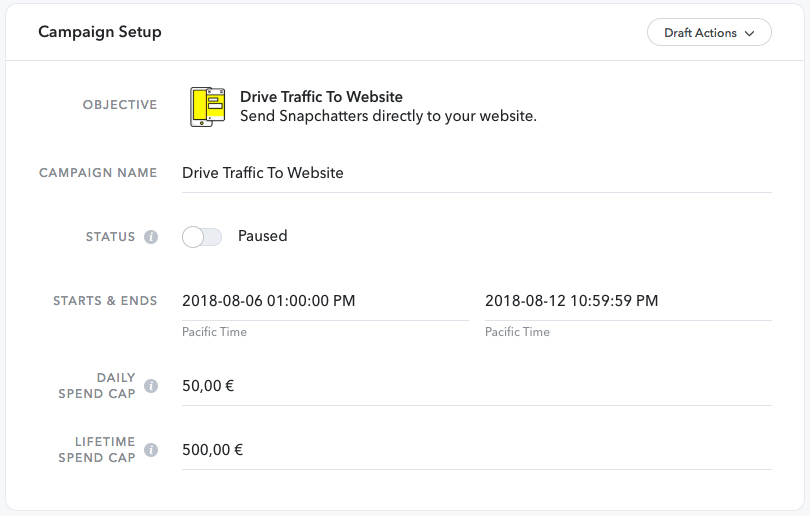Click the Pacific Time label under end date

click(x=517, y=332)
